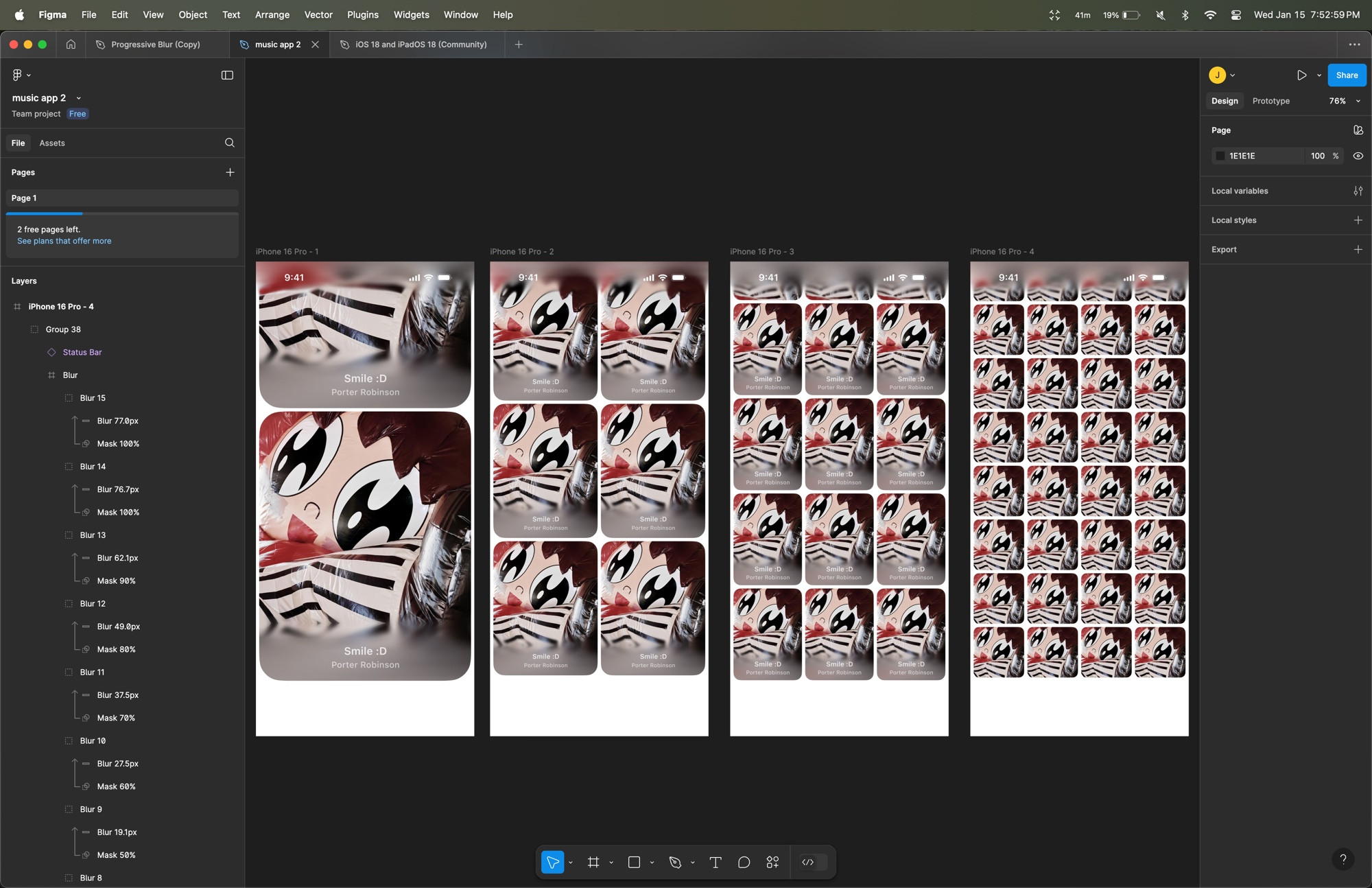Open macOS Control Center icon

[x=1235, y=14]
